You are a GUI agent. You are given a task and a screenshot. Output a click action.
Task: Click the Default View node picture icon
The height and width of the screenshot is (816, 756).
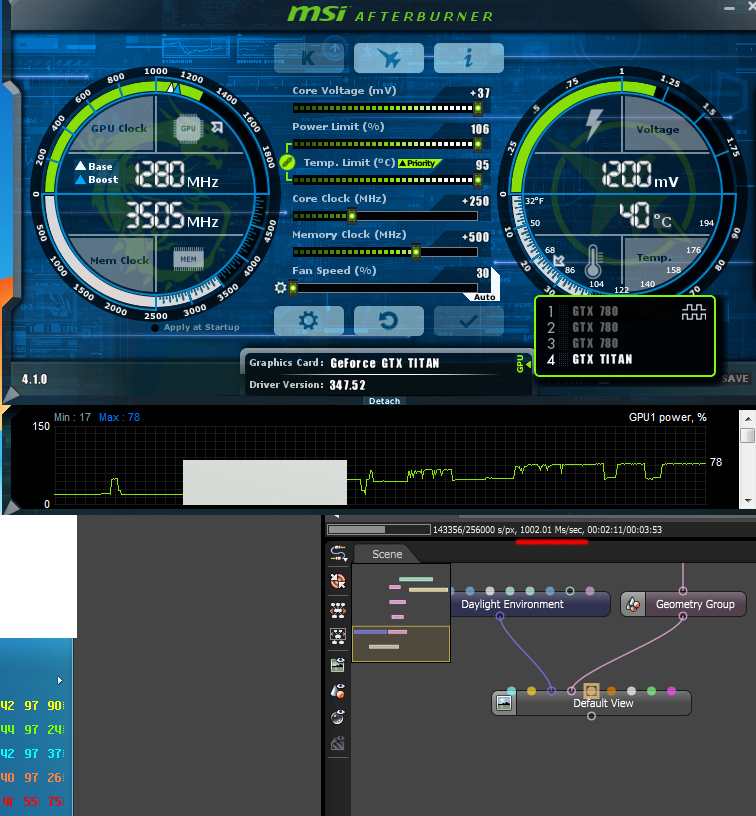click(504, 703)
